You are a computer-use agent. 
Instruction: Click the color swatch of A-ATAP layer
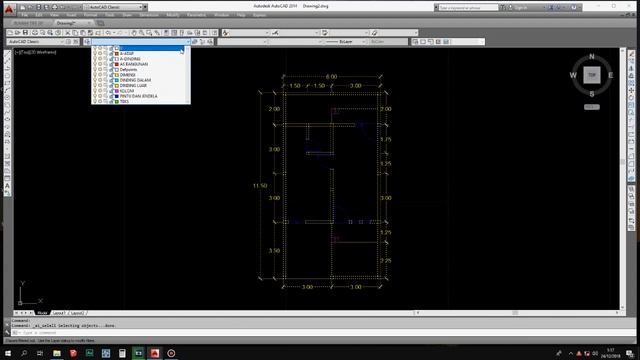click(x=116, y=53)
